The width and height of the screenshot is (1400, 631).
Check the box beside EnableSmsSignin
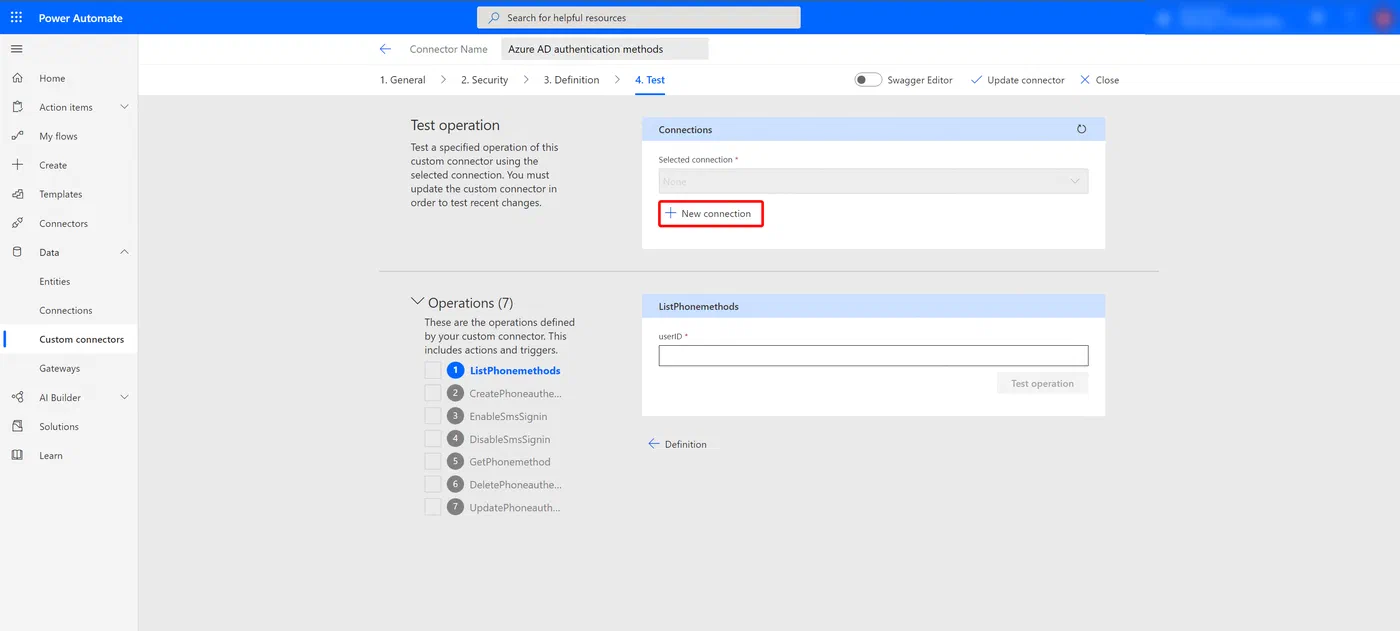[x=432, y=416]
